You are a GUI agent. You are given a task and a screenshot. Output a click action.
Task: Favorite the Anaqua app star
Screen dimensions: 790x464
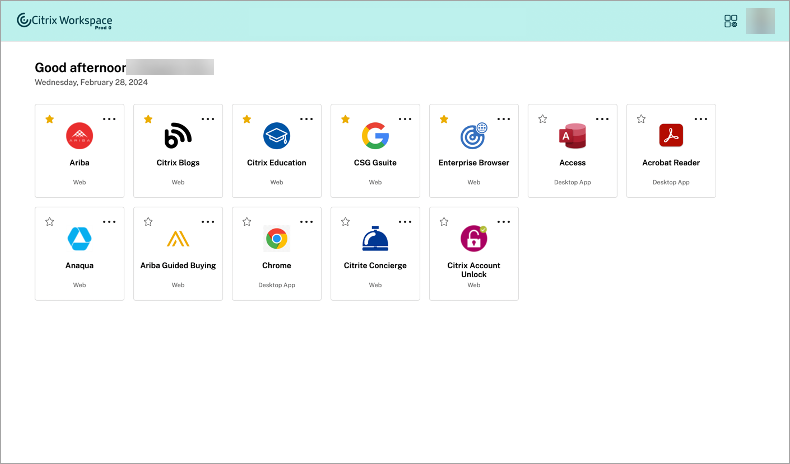49,222
